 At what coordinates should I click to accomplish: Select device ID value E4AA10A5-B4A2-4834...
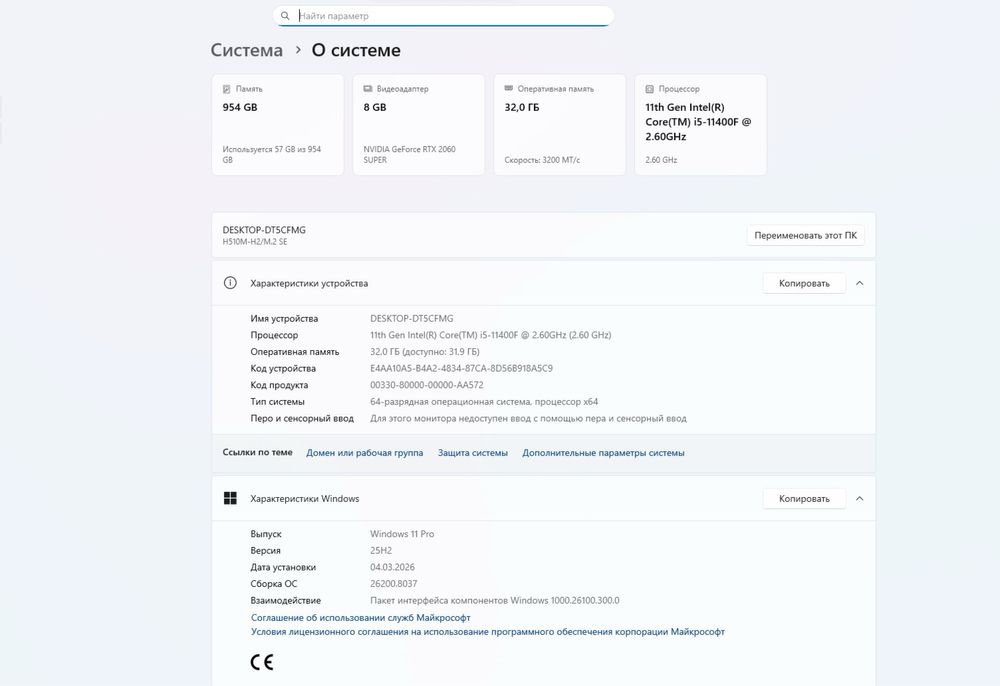click(x=461, y=369)
